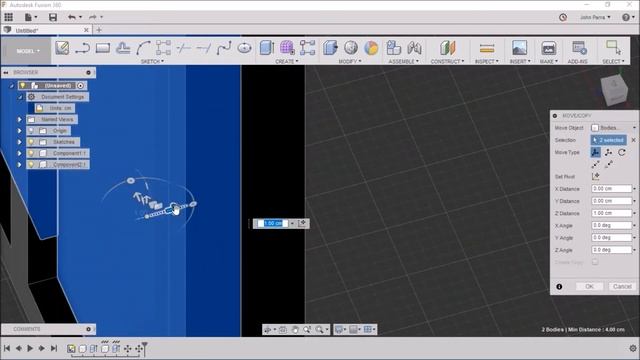Click the Set Pivot icon
The height and width of the screenshot is (360, 640).
(x=596, y=176)
